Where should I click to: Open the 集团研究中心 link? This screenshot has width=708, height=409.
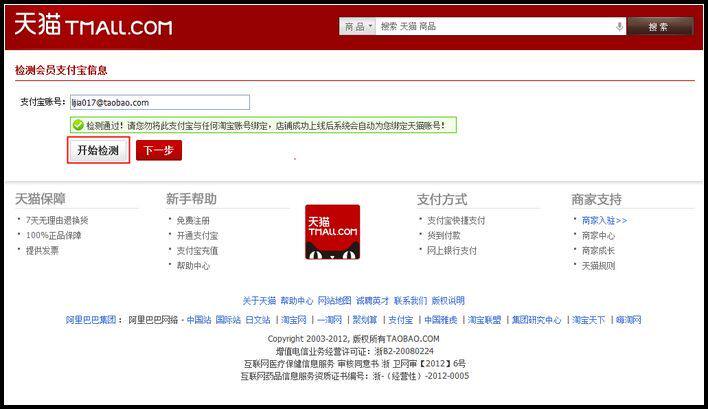click(x=536, y=320)
